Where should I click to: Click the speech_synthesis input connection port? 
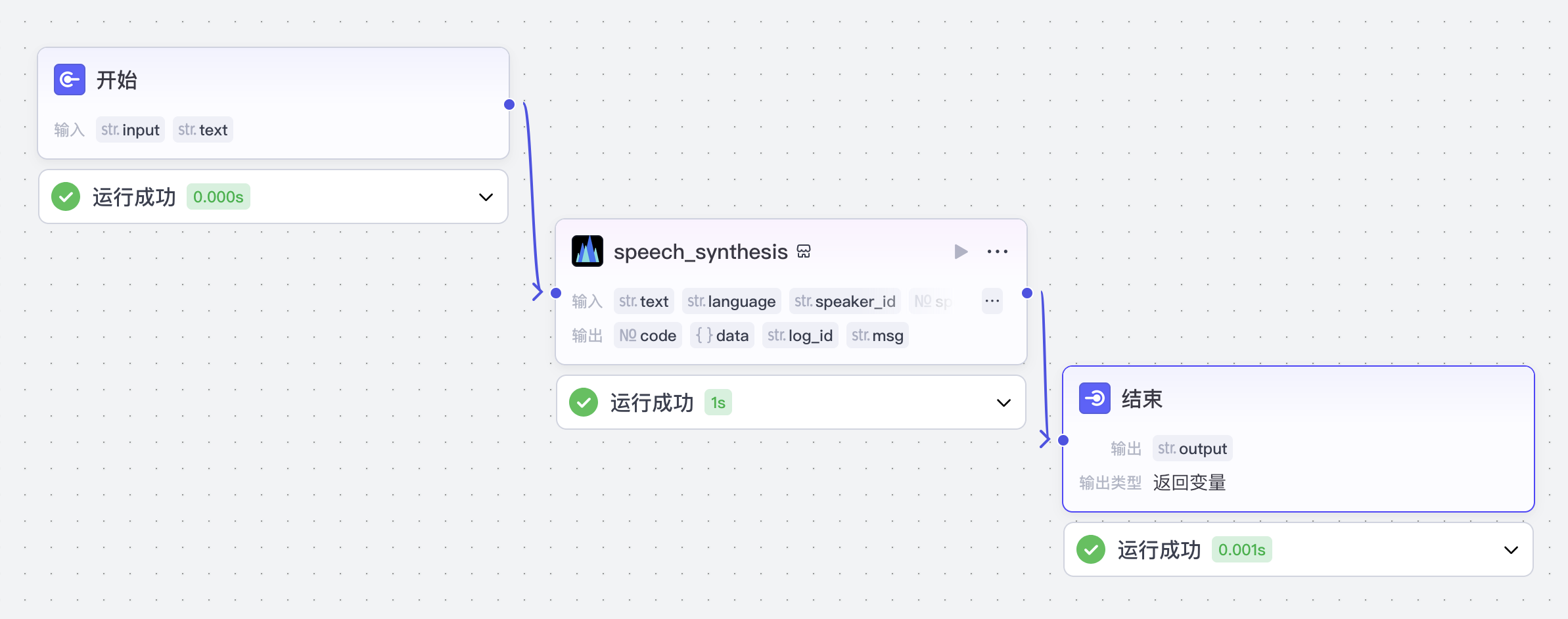click(556, 293)
